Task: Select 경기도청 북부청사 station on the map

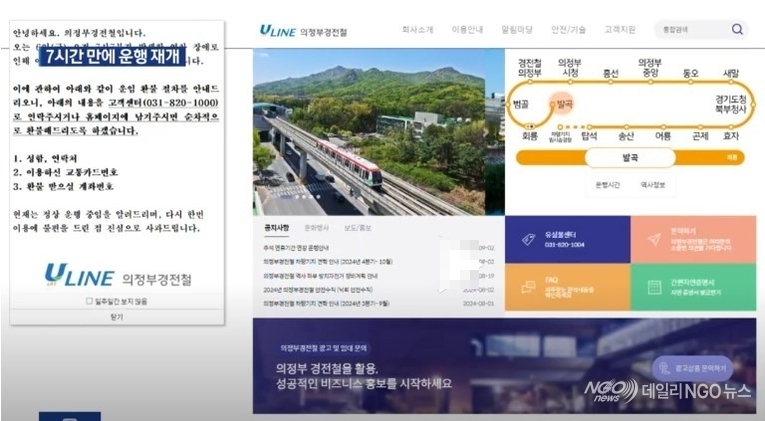Action: 731,104
